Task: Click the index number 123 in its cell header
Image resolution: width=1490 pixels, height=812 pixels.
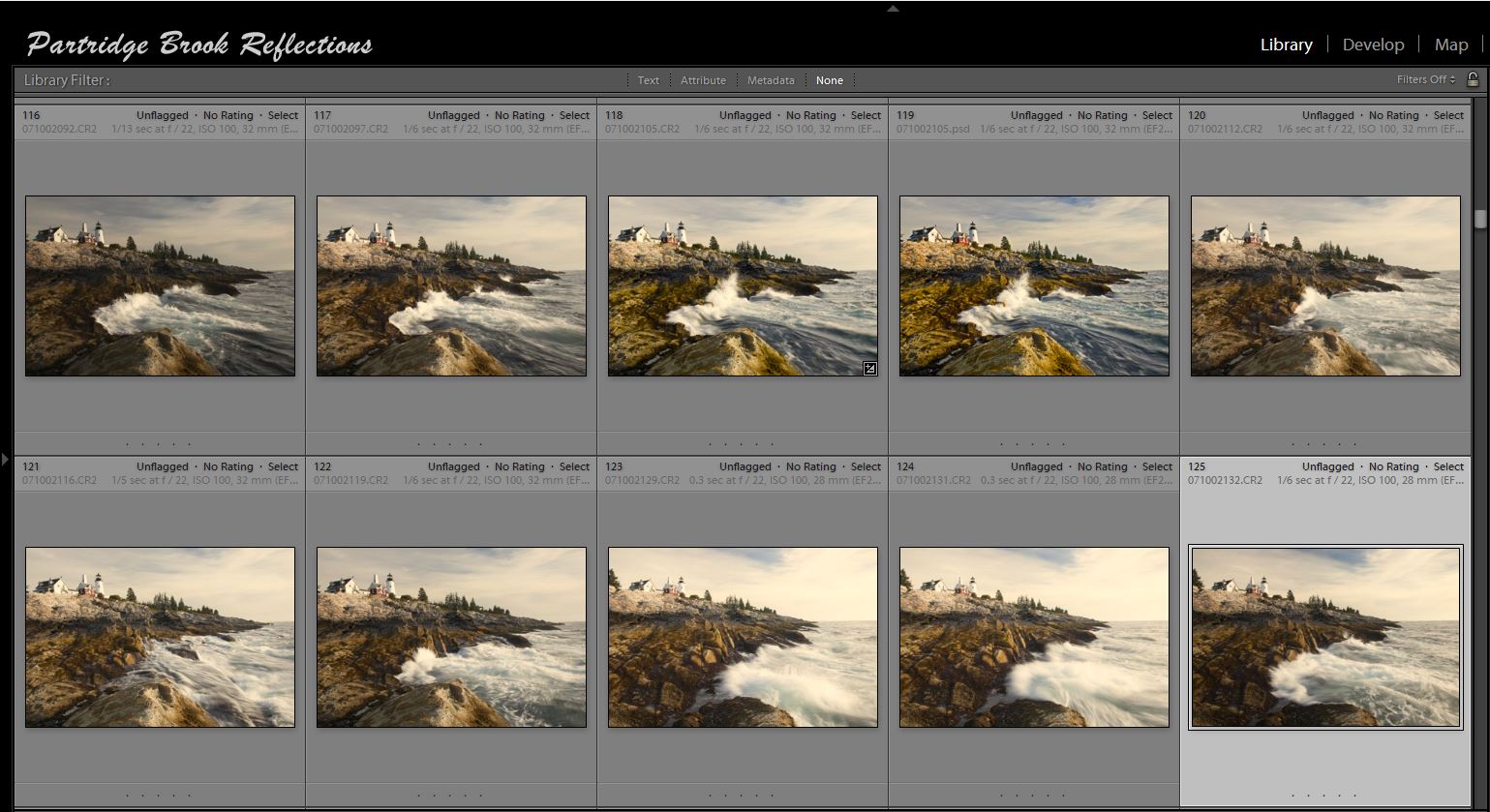Action: (614, 466)
